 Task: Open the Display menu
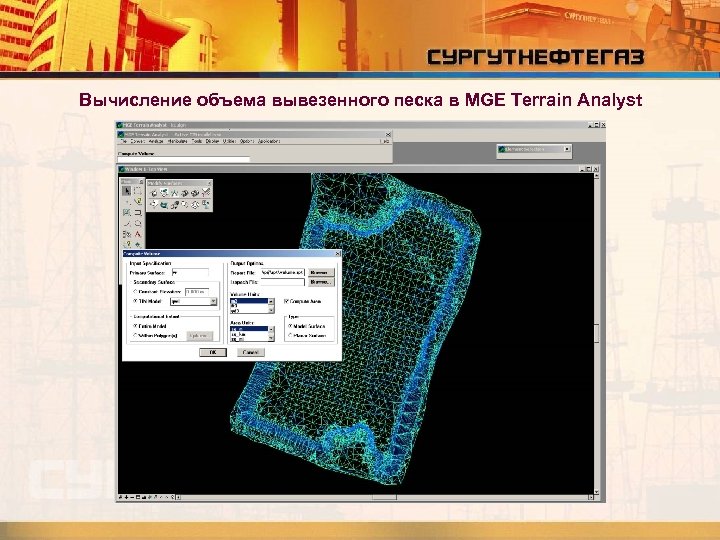(212, 141)
